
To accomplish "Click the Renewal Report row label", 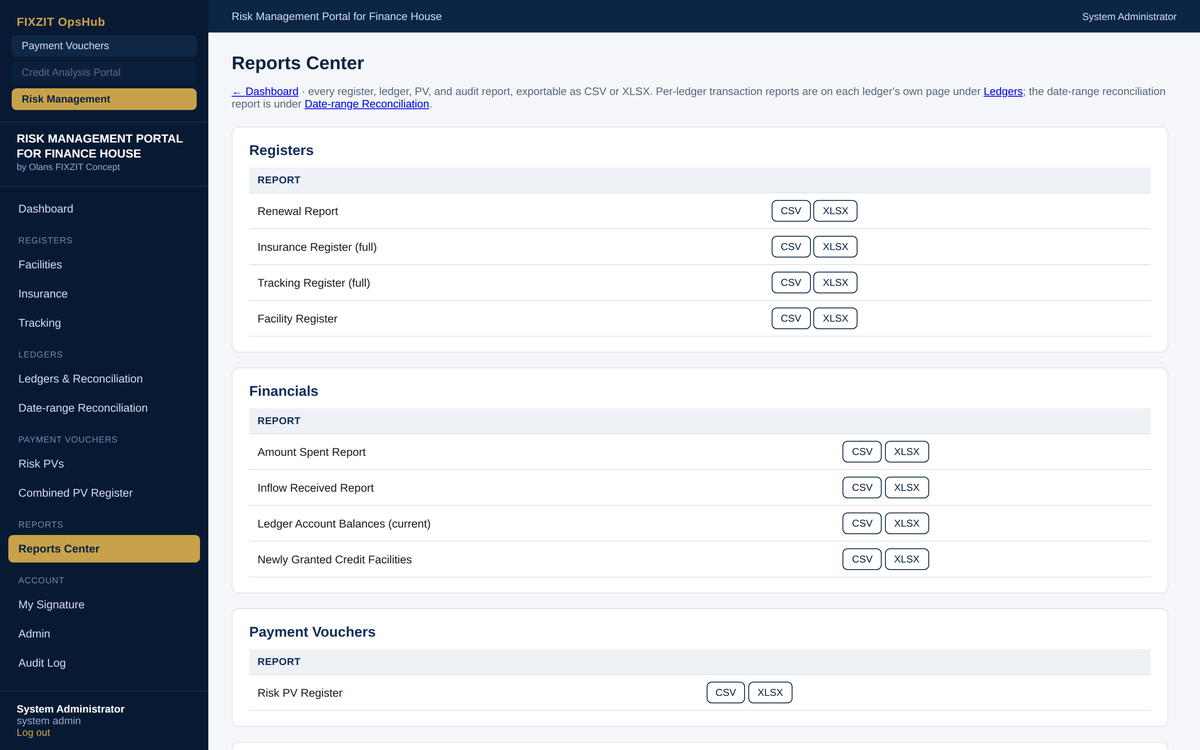I will (x=298, y=211).
